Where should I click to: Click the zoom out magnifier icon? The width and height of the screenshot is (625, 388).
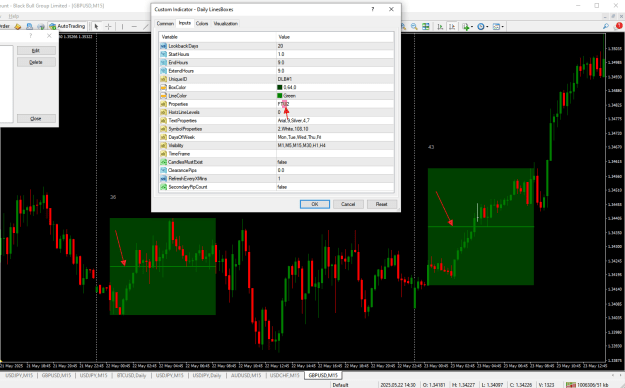click(x=415, y=26)
